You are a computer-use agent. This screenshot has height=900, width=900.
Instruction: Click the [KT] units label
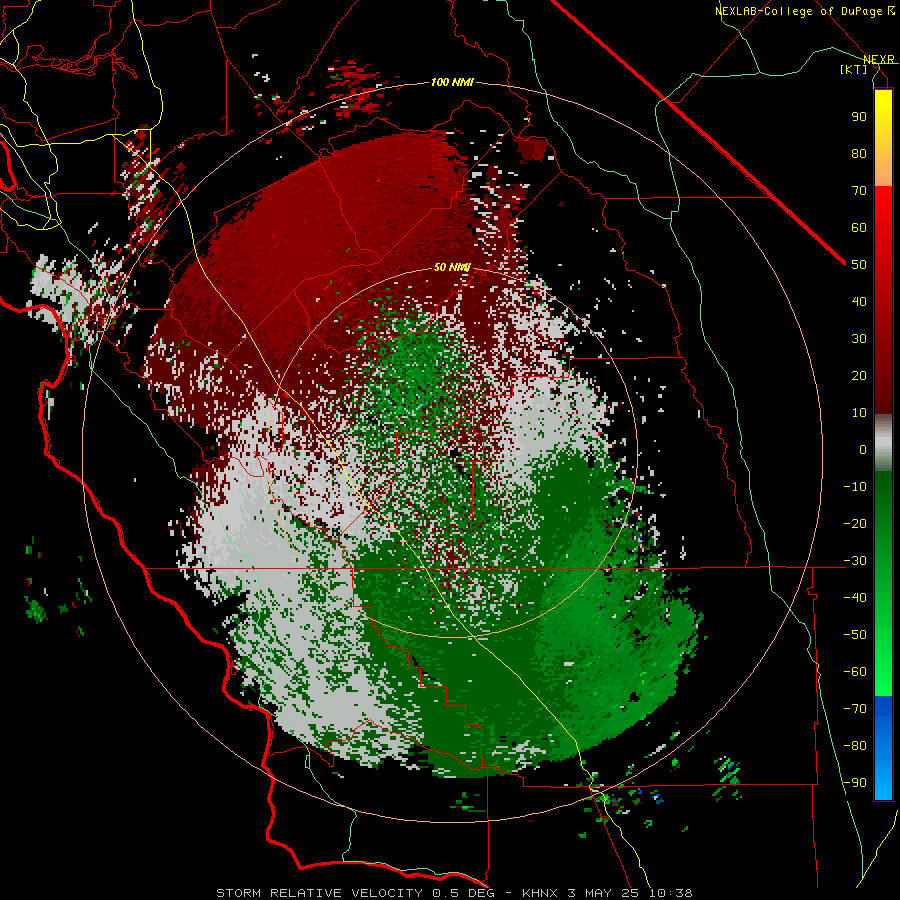(853, 69)
